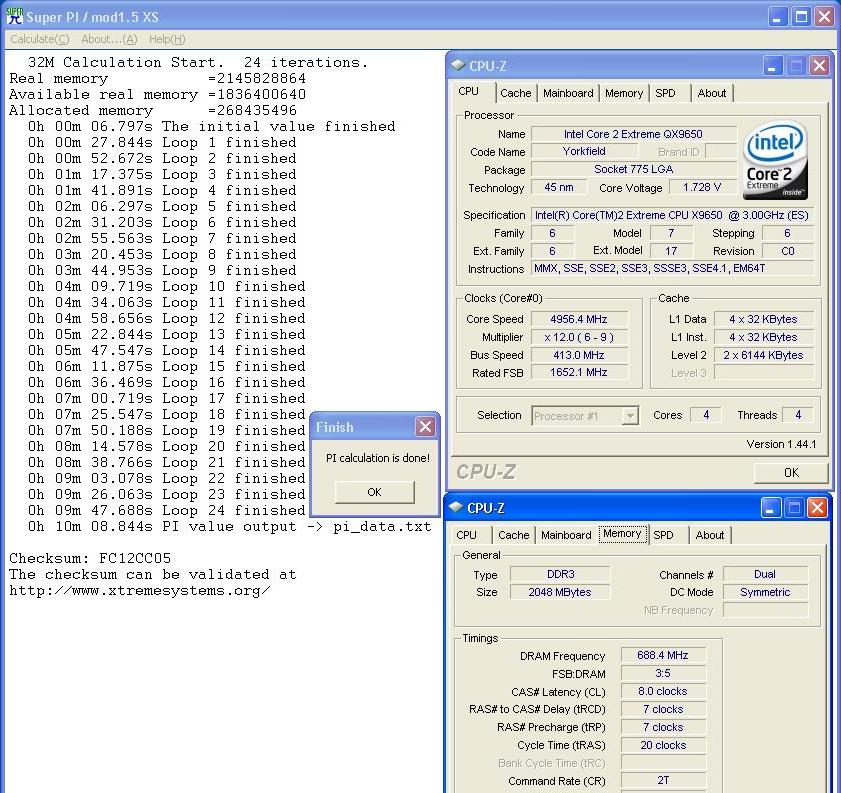The width and height of the screenshot is (841, 793).
Task: Click the Cycle Time tRAS value 20 clocks
Action: click(x=663, y=745)
